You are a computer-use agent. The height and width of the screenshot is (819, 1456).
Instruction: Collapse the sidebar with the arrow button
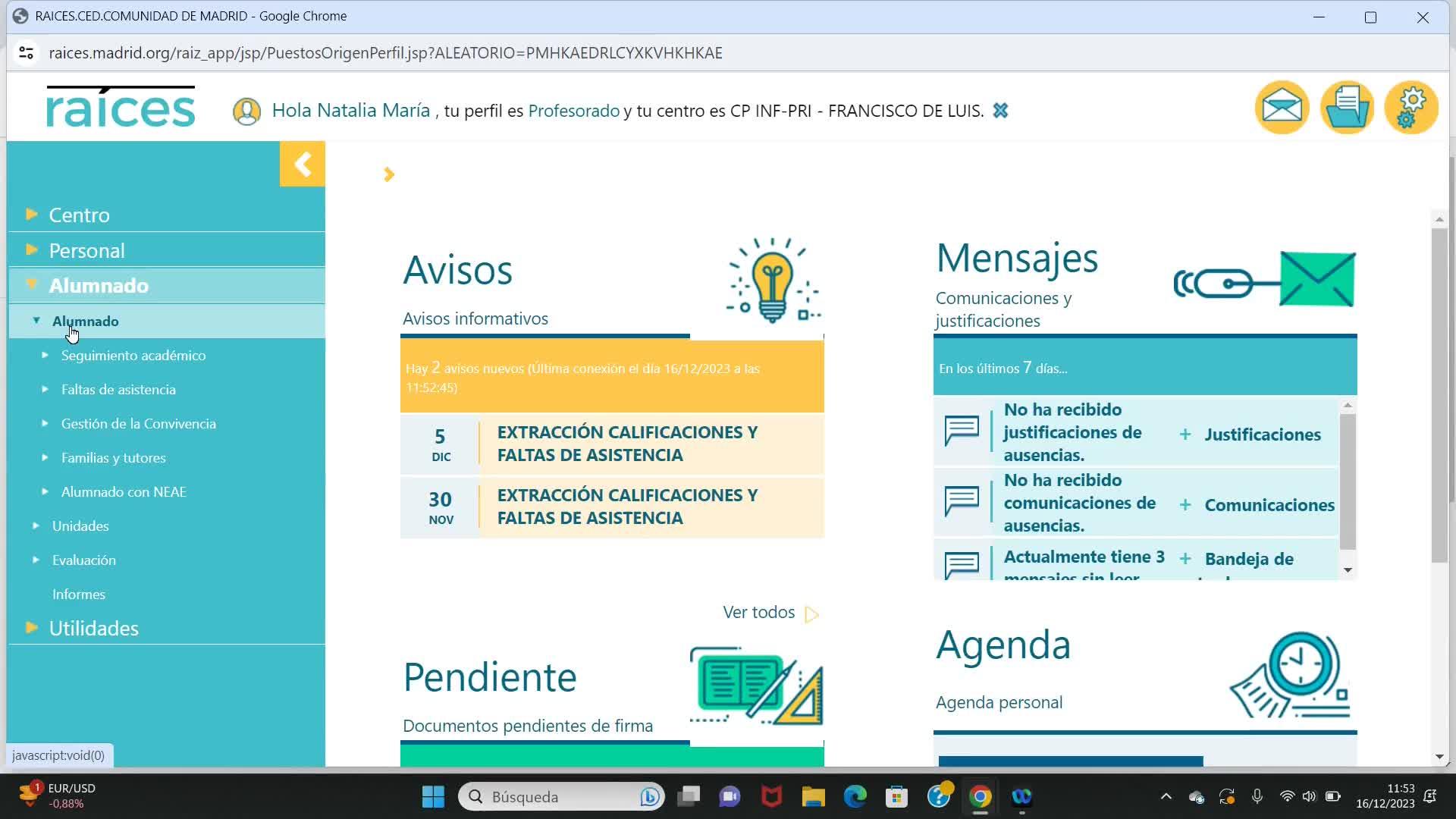[x=302, y=164]
